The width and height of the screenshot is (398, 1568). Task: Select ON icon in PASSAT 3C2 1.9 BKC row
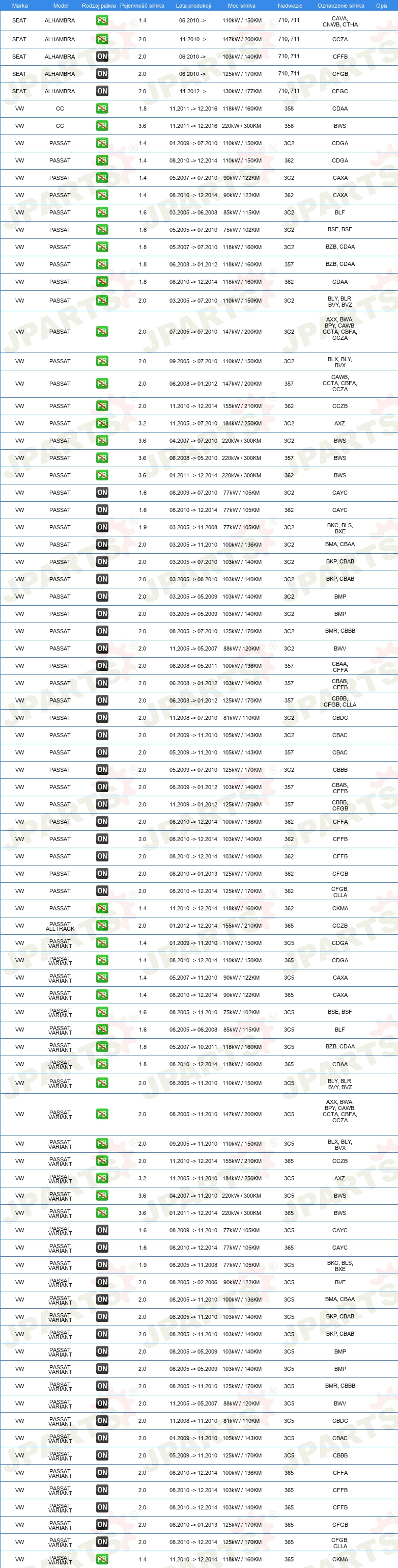(x=102, y=527)
